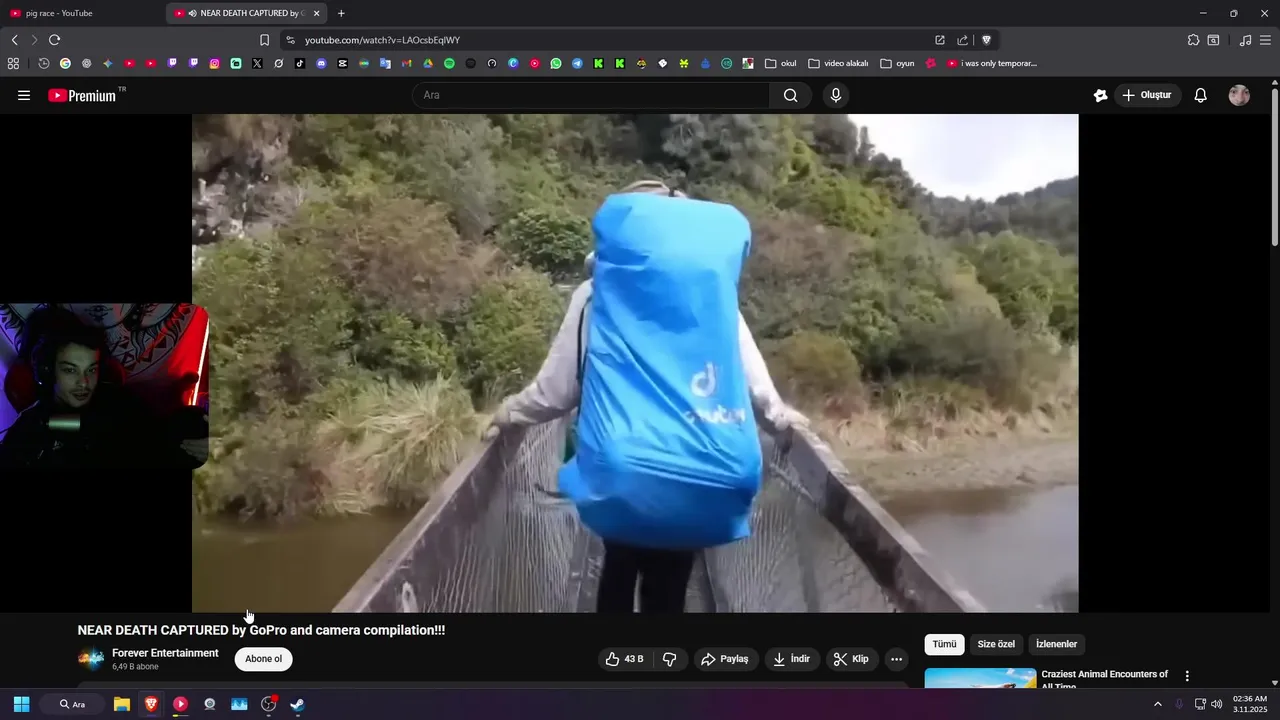The width and height of the screenshot is (1280, 720).
Task: Open the clock showing 02:36 AM
Action: (x=1250, y=704)
